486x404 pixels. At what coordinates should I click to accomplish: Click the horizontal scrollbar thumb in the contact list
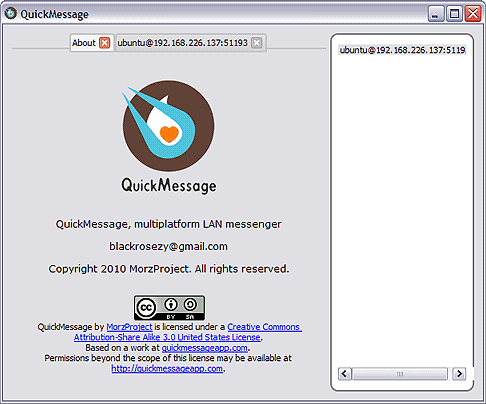tap(400, 374)
